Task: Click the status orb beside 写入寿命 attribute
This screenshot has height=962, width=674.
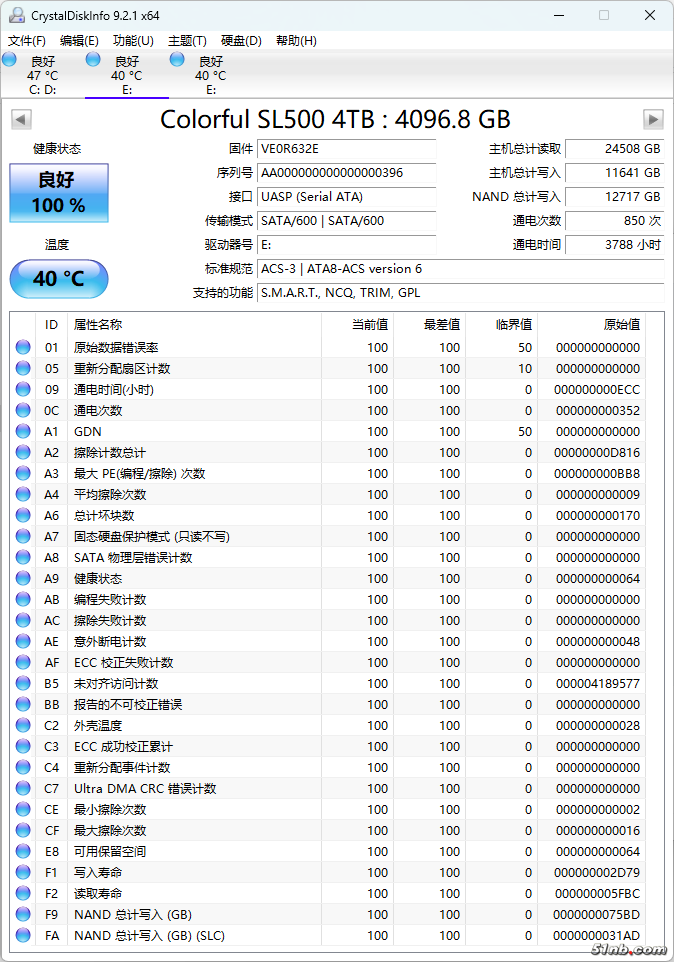Action: (x=23, y=873)
